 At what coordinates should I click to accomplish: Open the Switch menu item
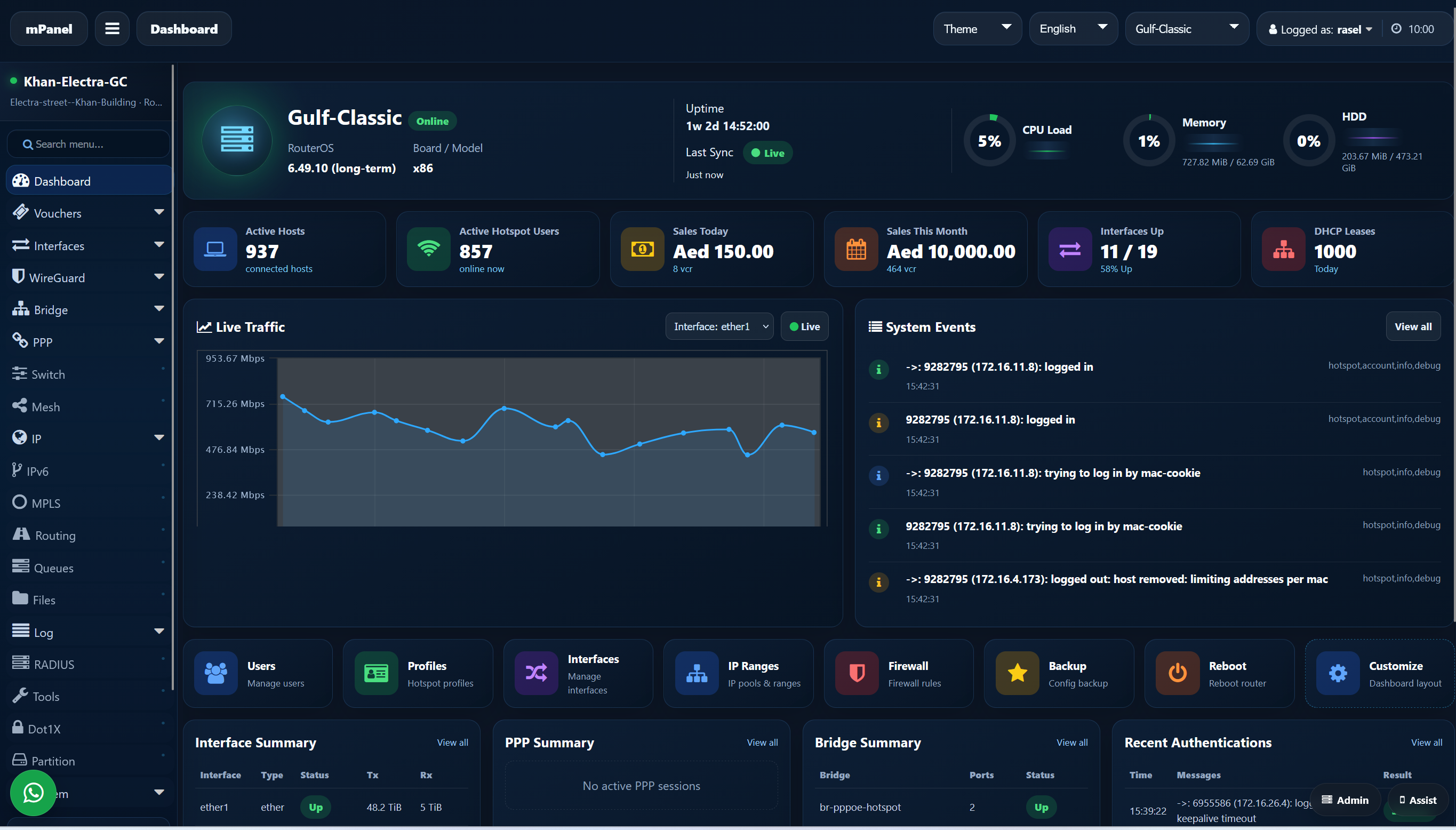[89, 374]
